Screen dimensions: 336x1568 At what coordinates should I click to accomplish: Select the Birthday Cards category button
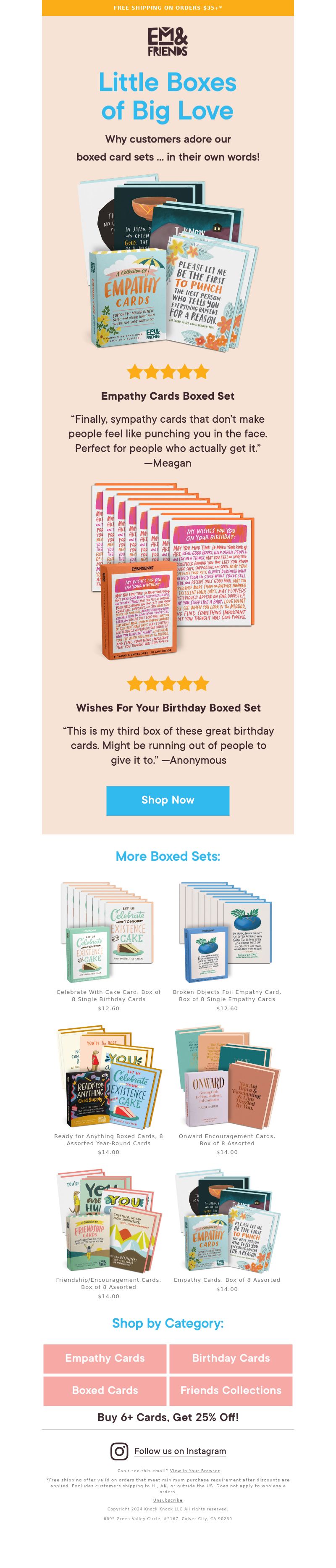(231, 1358)
